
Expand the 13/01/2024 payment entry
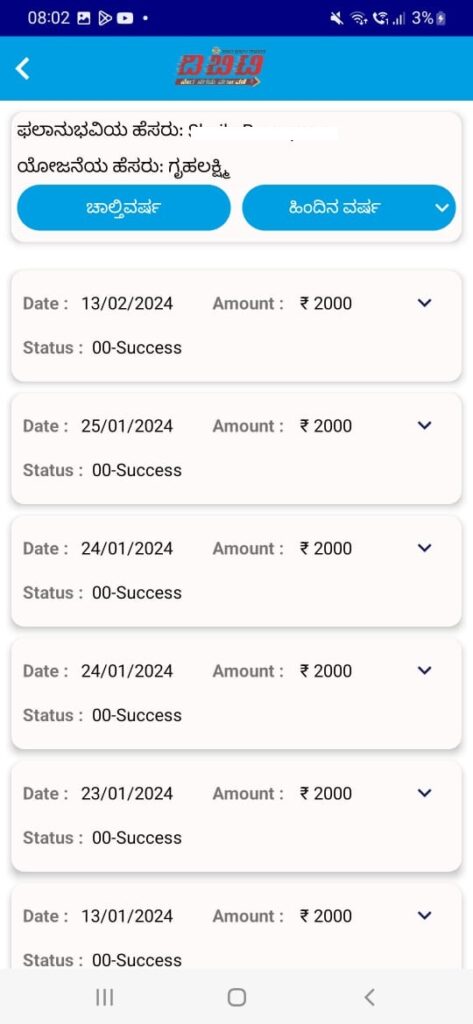pos(425,916)
